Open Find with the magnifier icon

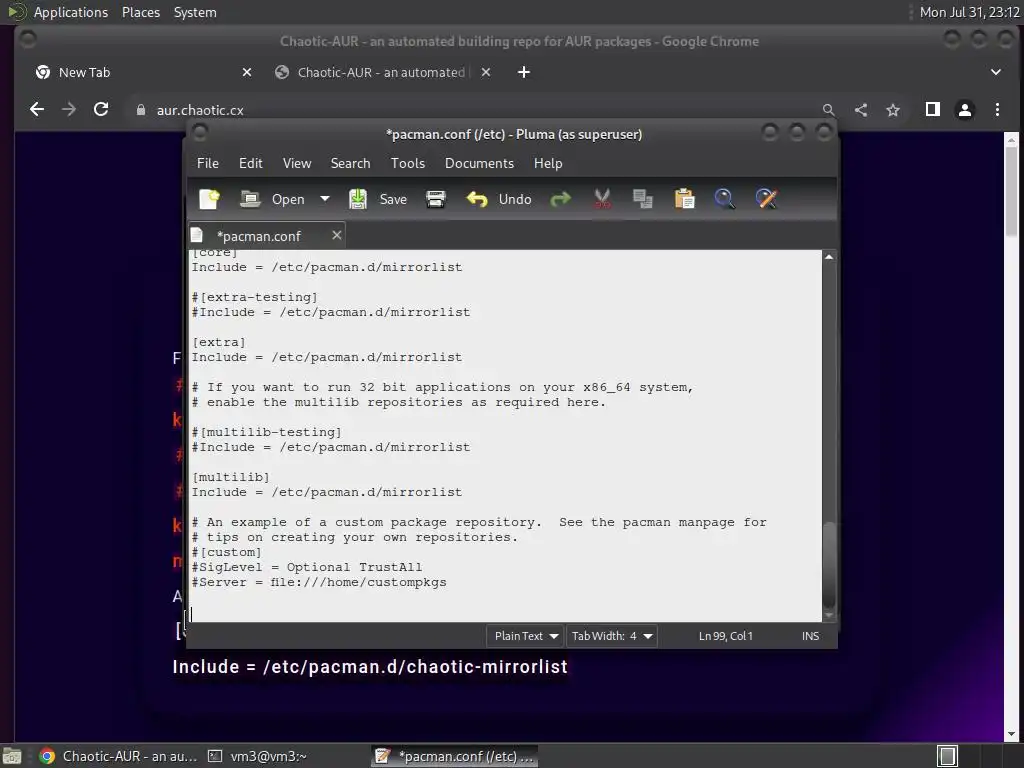tap(724, 199)
